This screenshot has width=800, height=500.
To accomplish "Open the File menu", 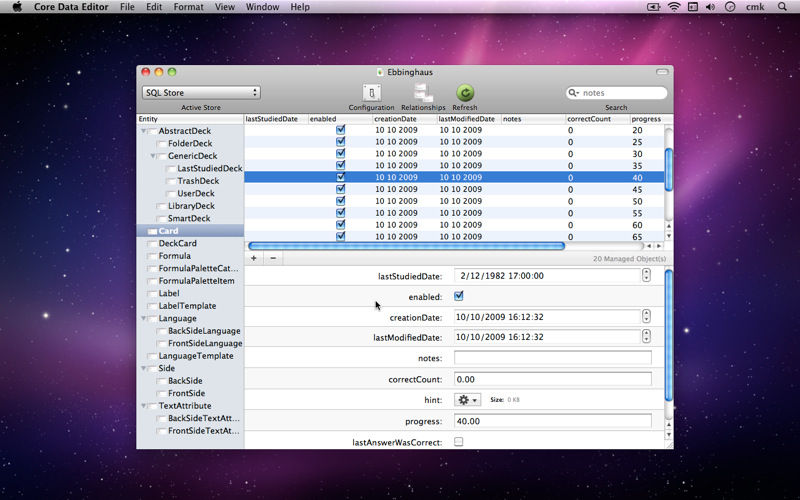I will (127, 7).
